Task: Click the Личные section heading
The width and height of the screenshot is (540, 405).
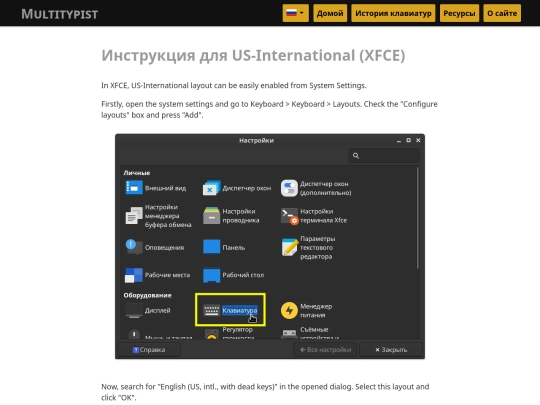Action: (x=137, y=173)
